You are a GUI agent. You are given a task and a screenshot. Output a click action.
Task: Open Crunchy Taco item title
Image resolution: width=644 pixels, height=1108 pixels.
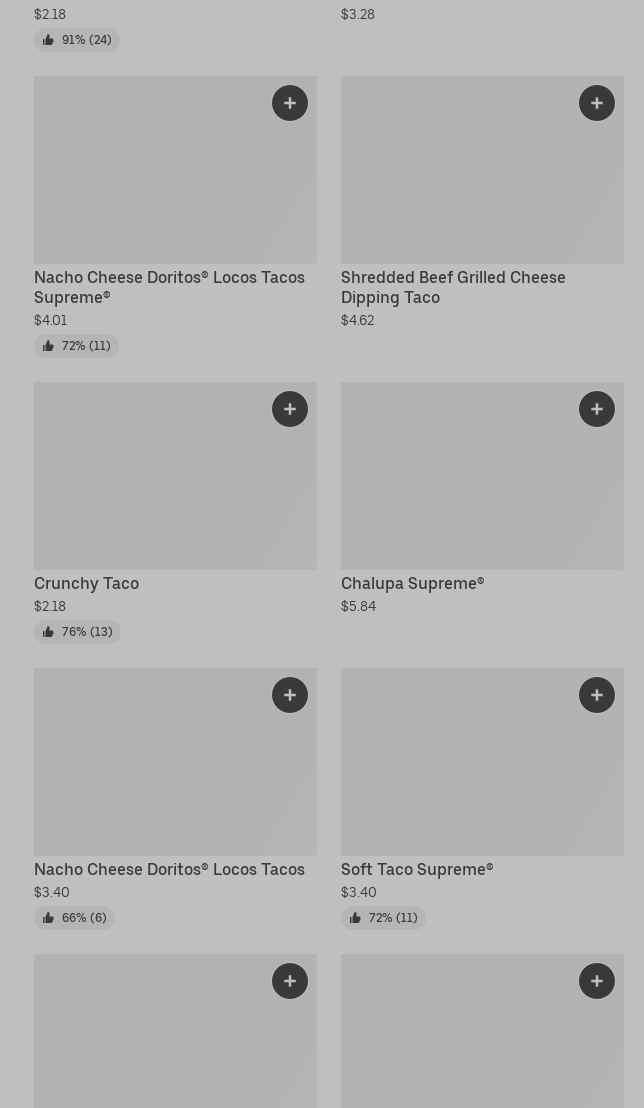(87, 583)
